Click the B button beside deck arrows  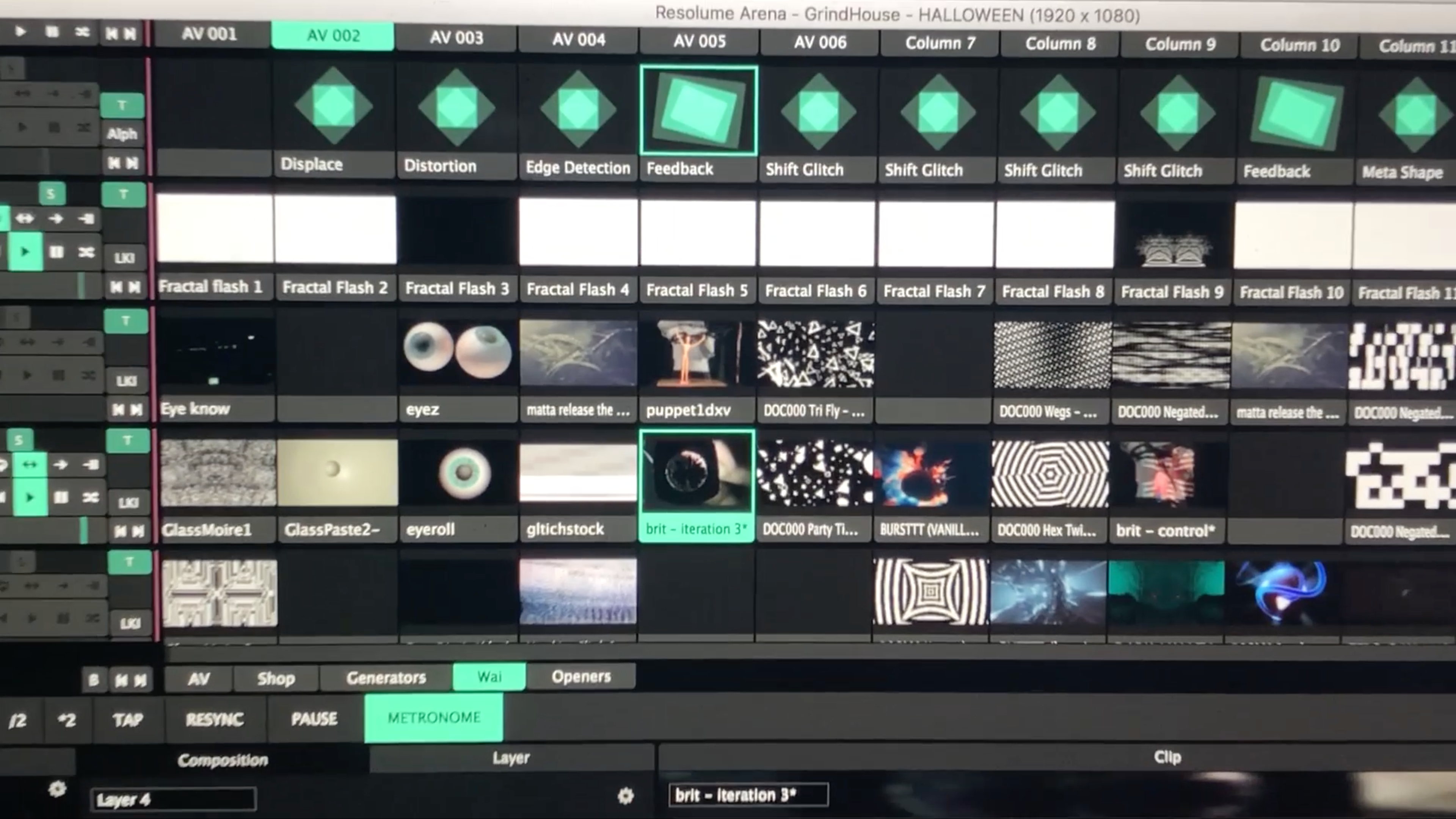pos(93,680)
